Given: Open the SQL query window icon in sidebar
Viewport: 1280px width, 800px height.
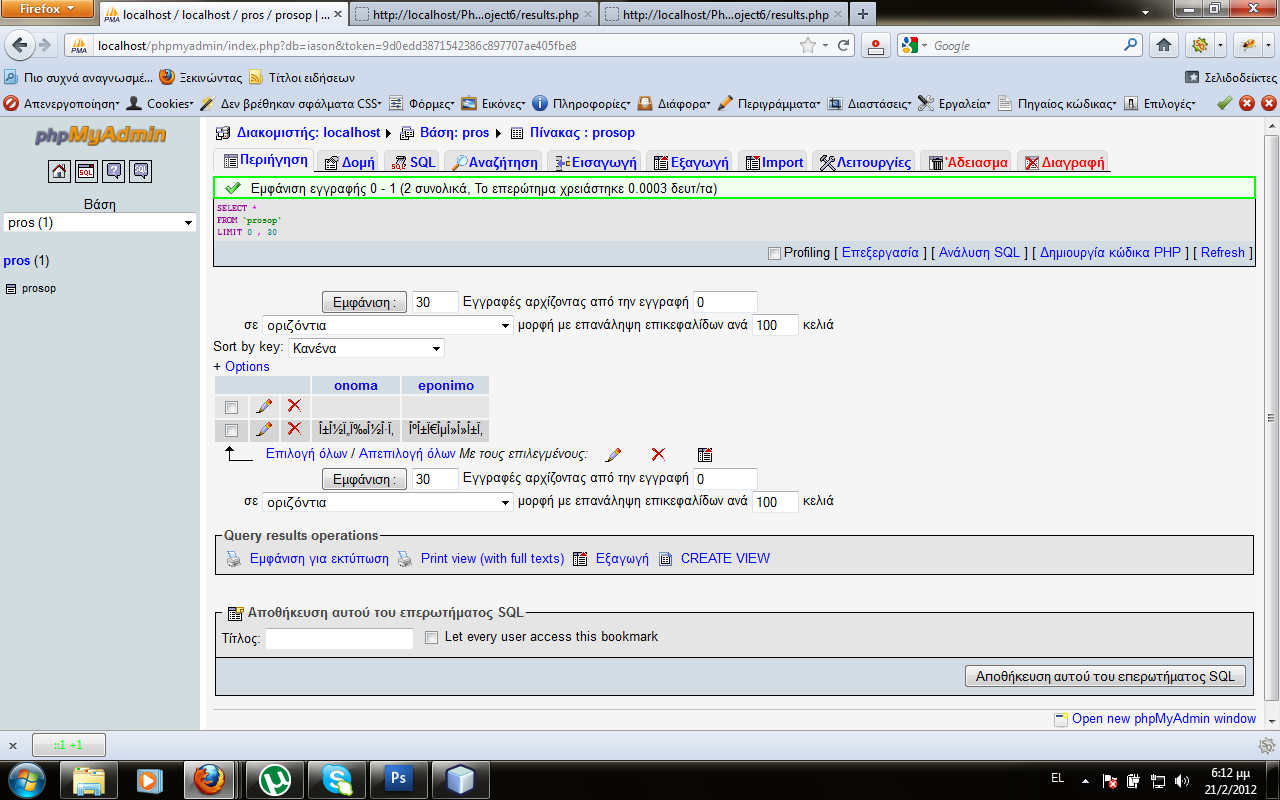Looking at the screenshot, I should (x=87, y=171).
